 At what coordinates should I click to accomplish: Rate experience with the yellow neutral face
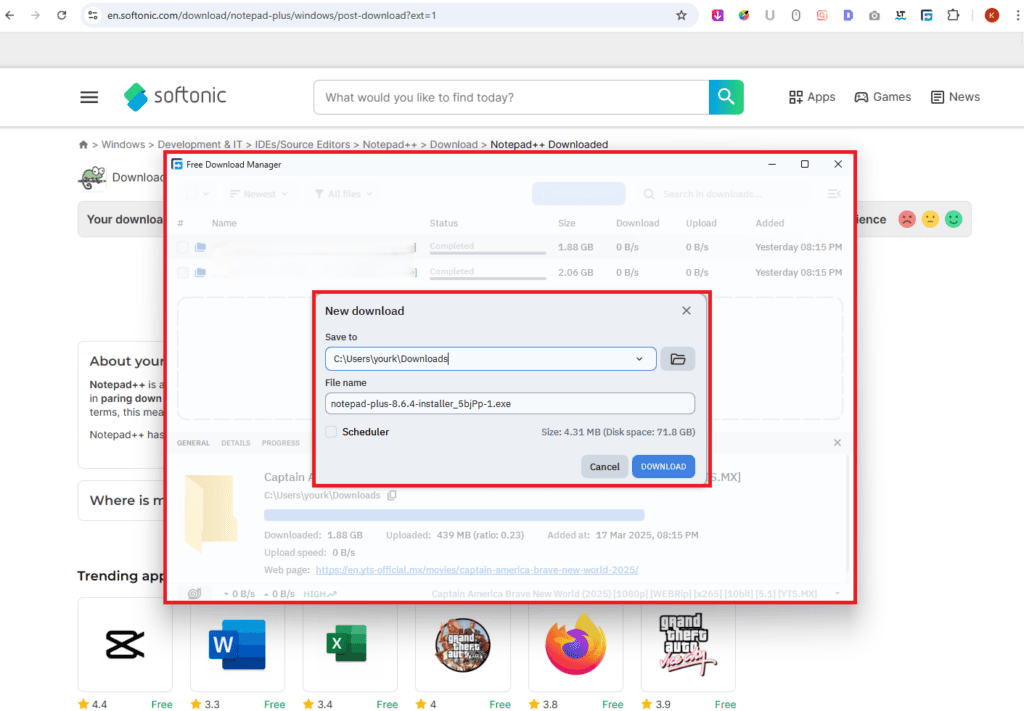click(930, 219)
